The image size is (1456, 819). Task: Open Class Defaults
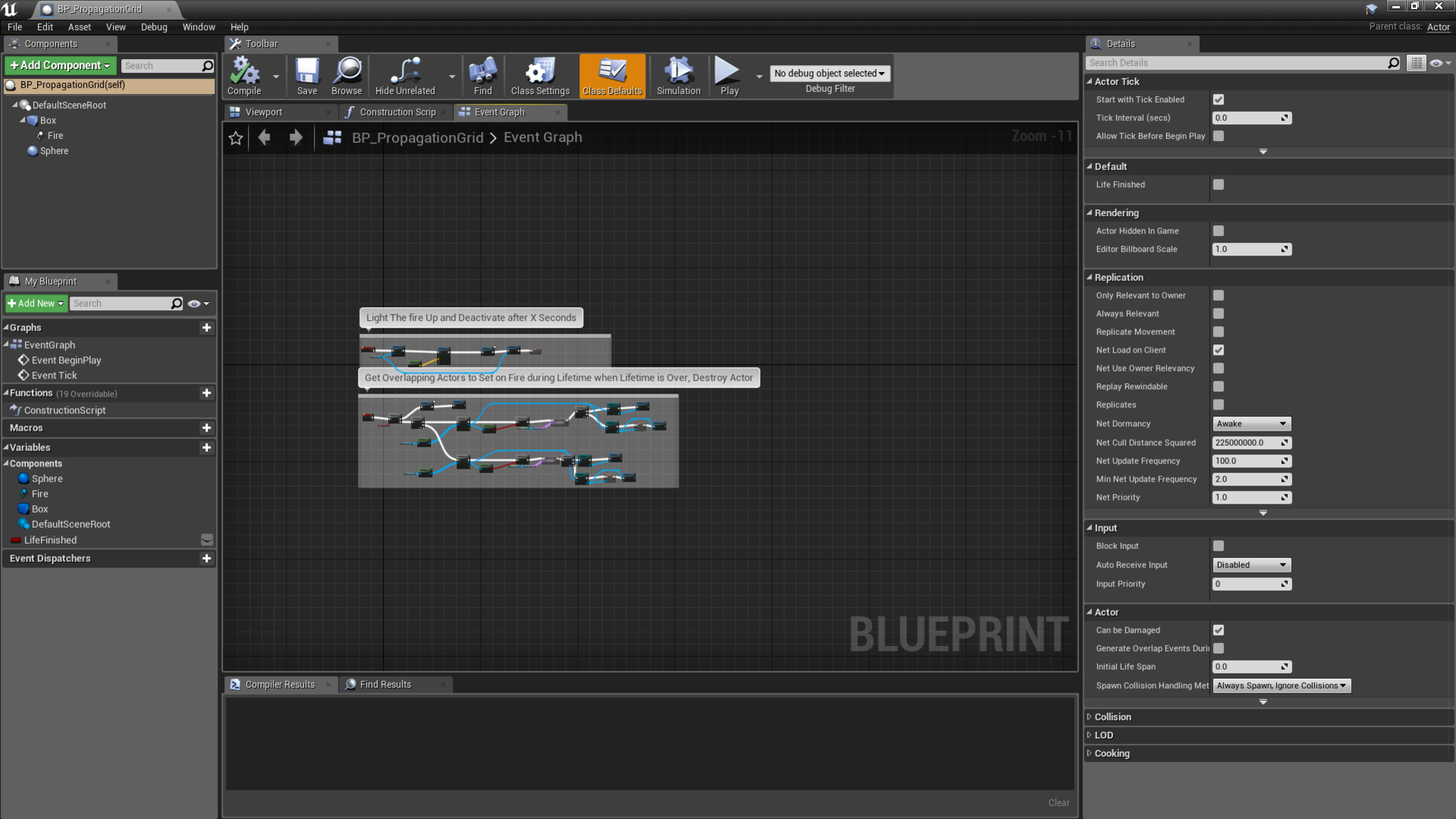tap(612, 76)
